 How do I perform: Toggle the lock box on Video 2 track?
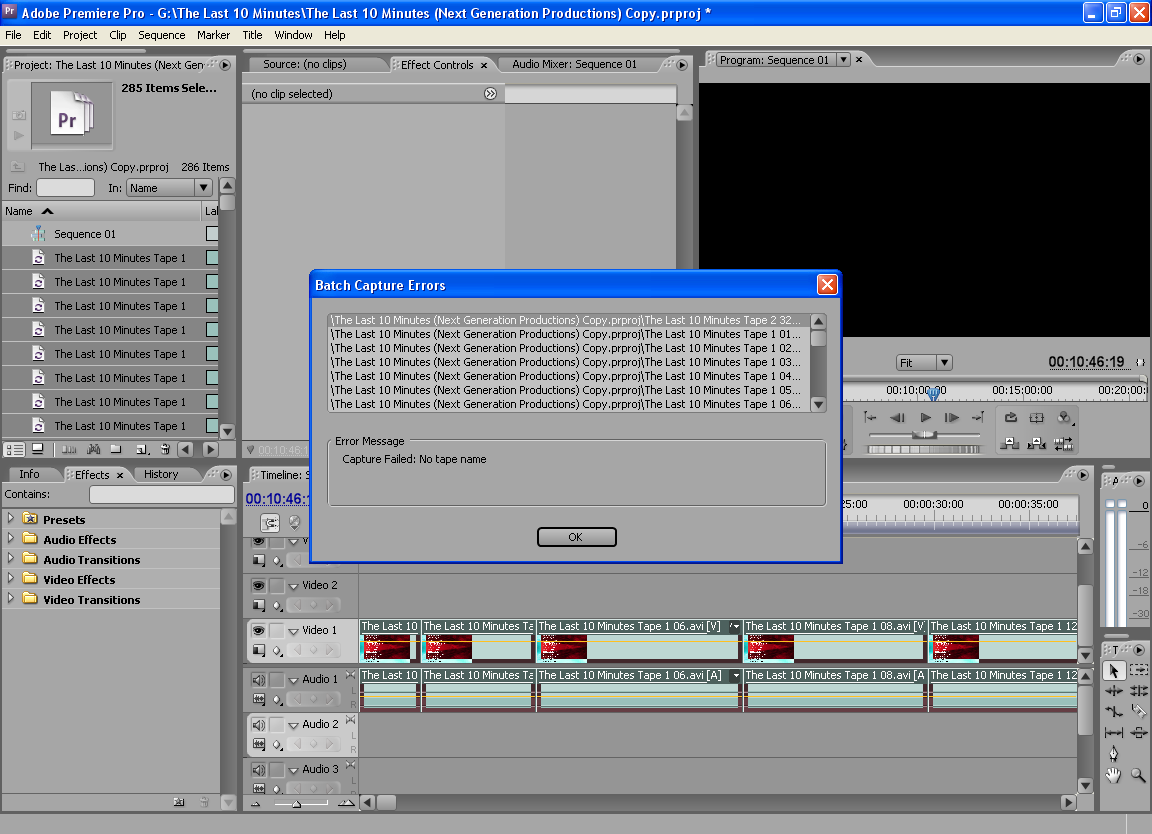[x=277, y=586]
